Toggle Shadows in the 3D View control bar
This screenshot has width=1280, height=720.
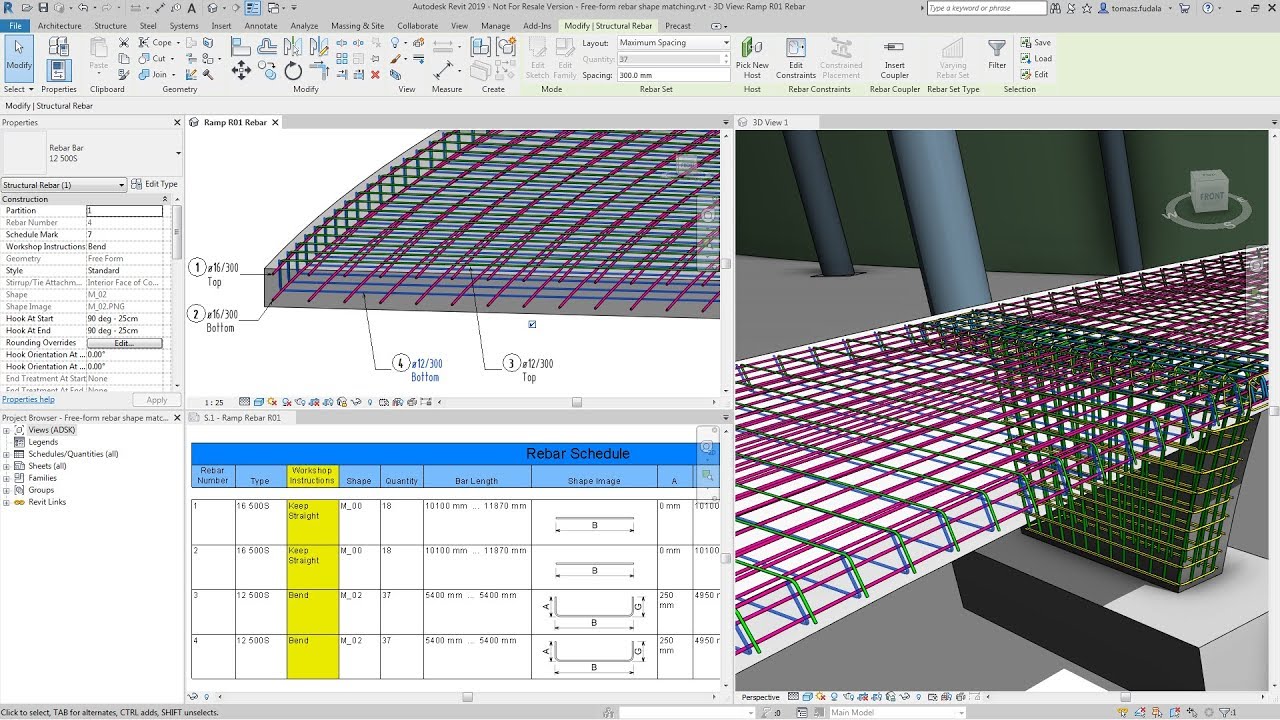[820, 696]
